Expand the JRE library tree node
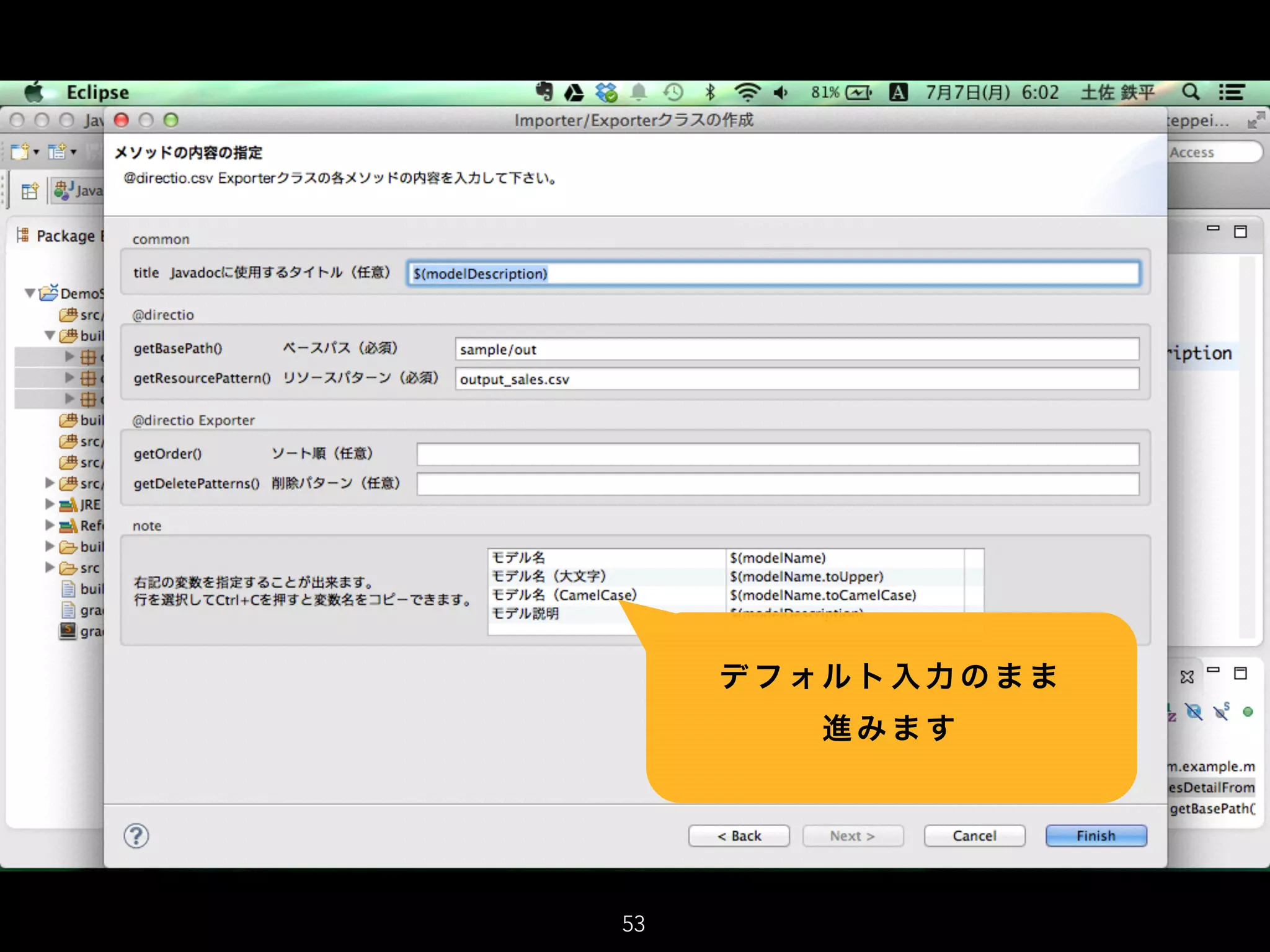The height and width of the screenshot is (952, 1270). tap(50, 504)
